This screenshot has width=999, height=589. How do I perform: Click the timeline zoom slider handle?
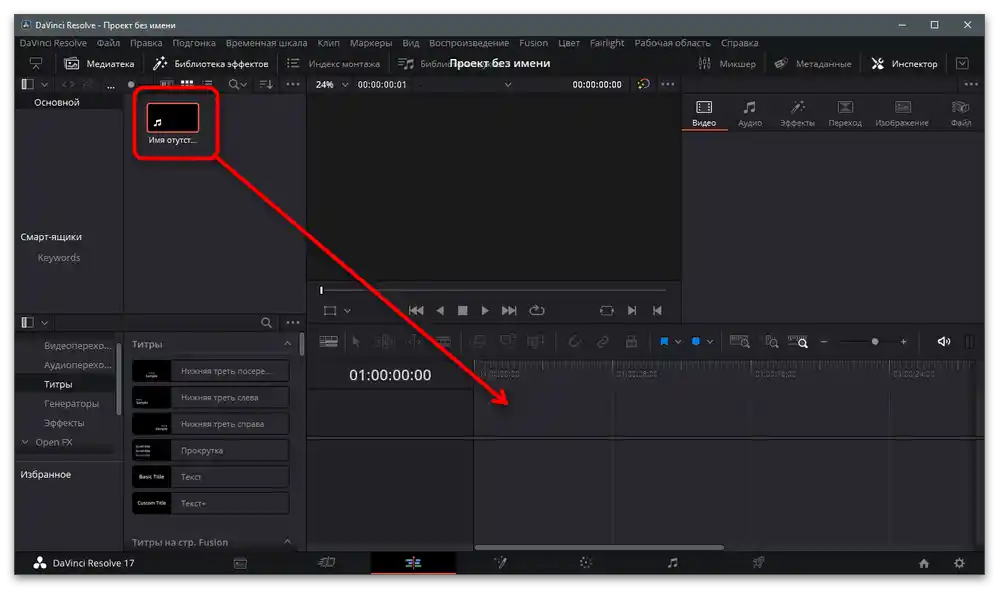(x=875, y=342)
